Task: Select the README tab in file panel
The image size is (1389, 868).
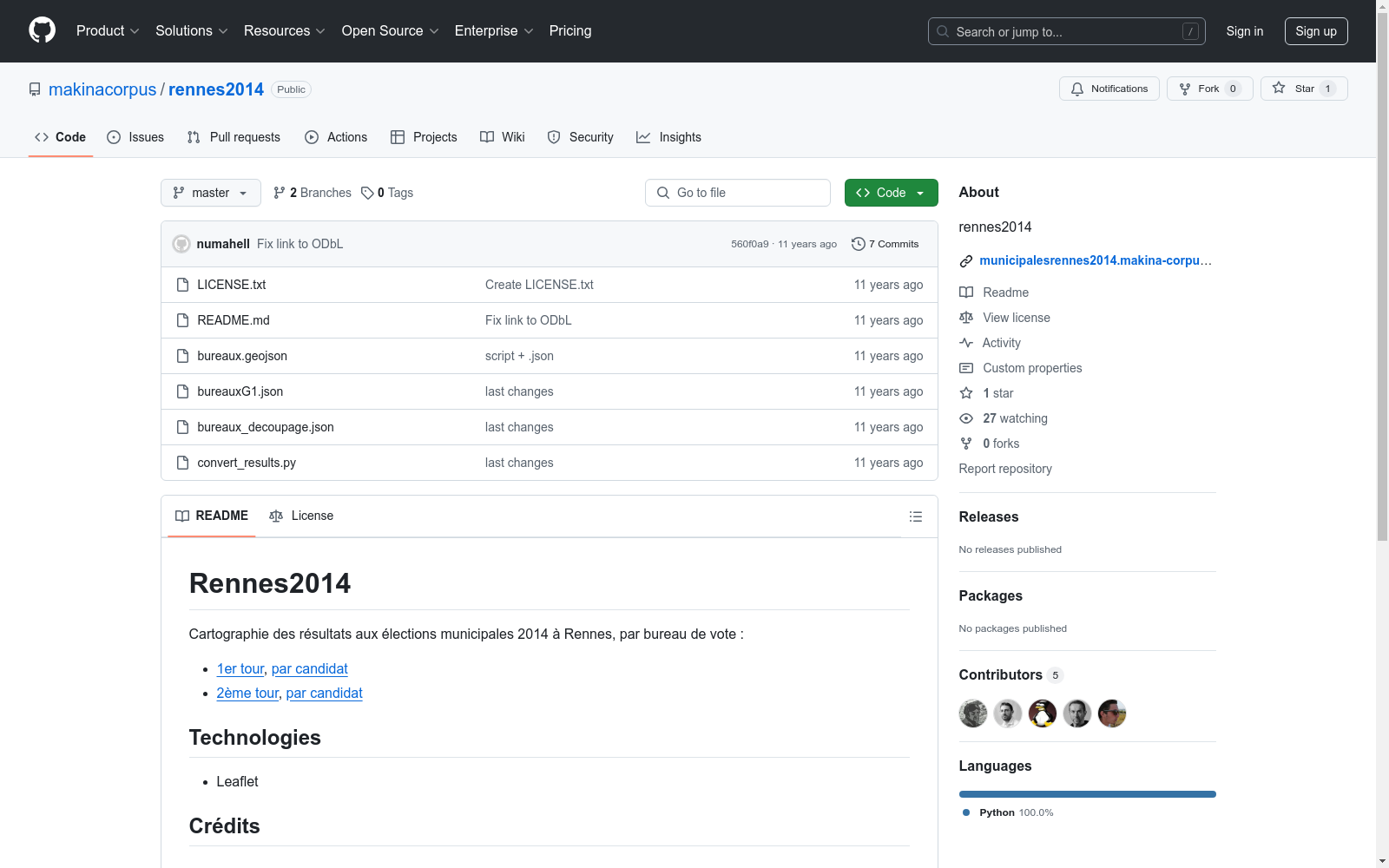Action: click(x=212, y=516)
